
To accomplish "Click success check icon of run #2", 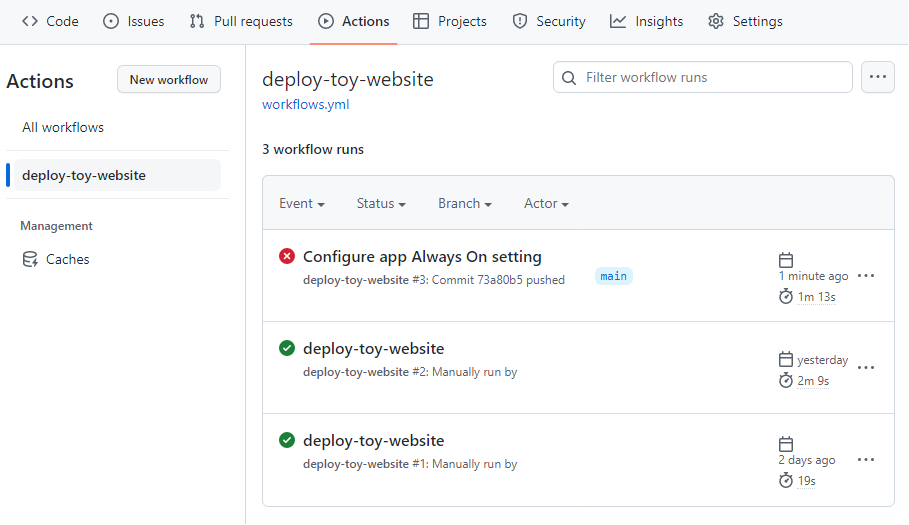I will [x=287, y=348].
